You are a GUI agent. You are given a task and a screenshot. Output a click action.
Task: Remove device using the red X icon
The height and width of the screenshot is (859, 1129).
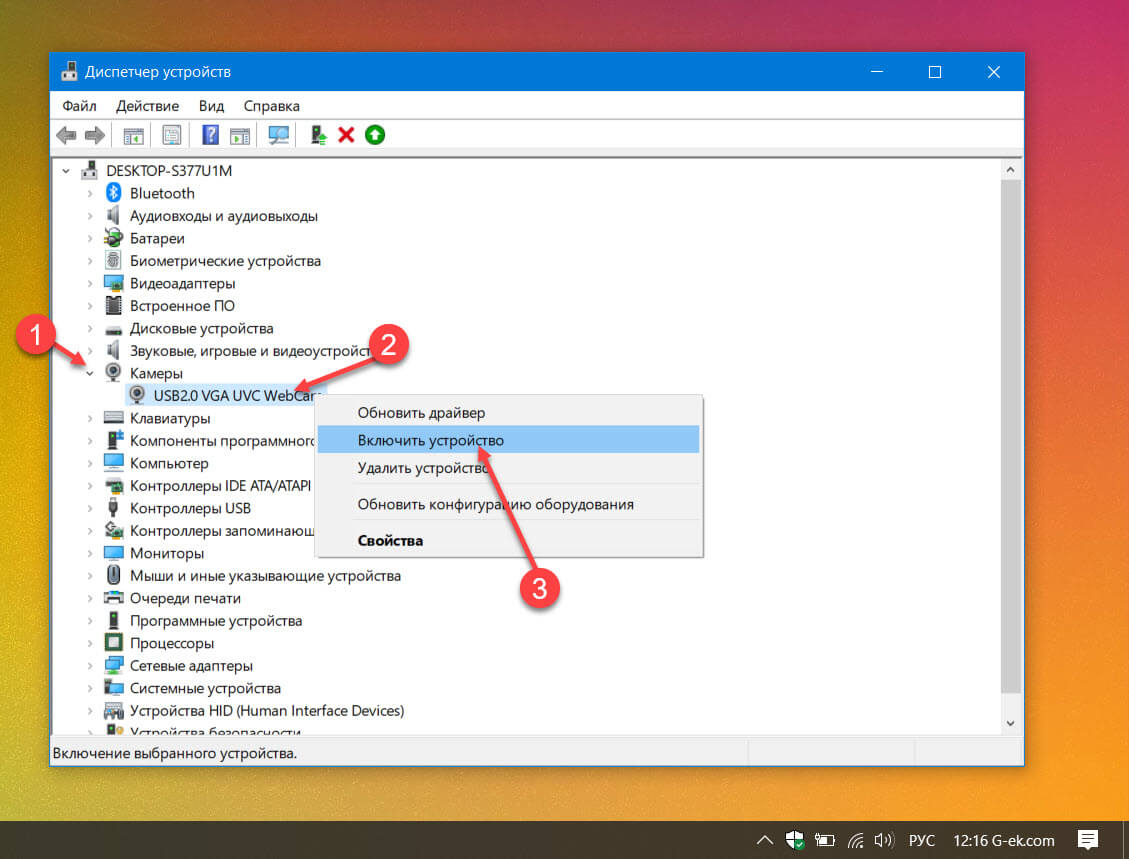click(x=346, y=135)
